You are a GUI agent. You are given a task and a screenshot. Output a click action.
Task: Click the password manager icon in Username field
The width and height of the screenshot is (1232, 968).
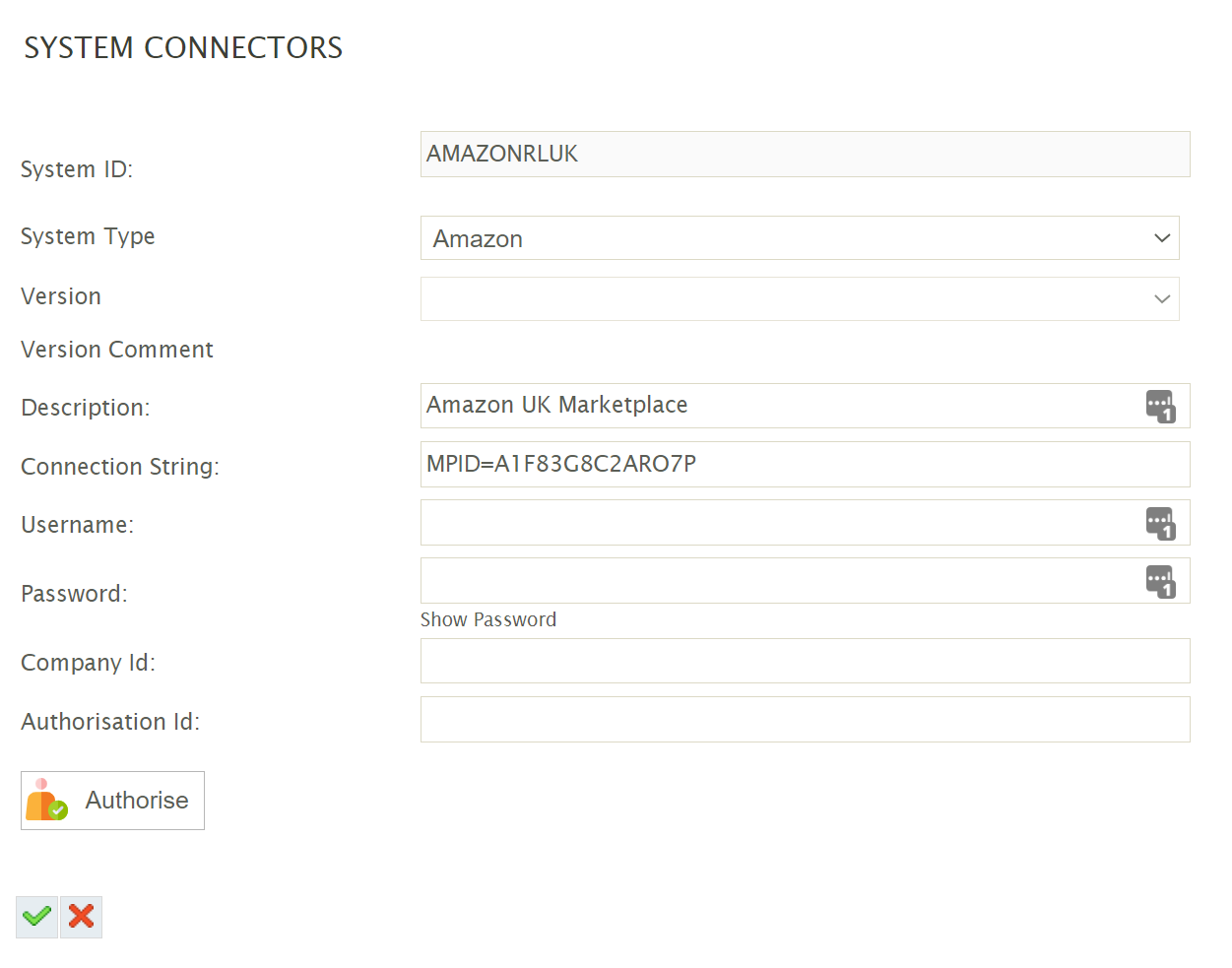(1160, 523)
